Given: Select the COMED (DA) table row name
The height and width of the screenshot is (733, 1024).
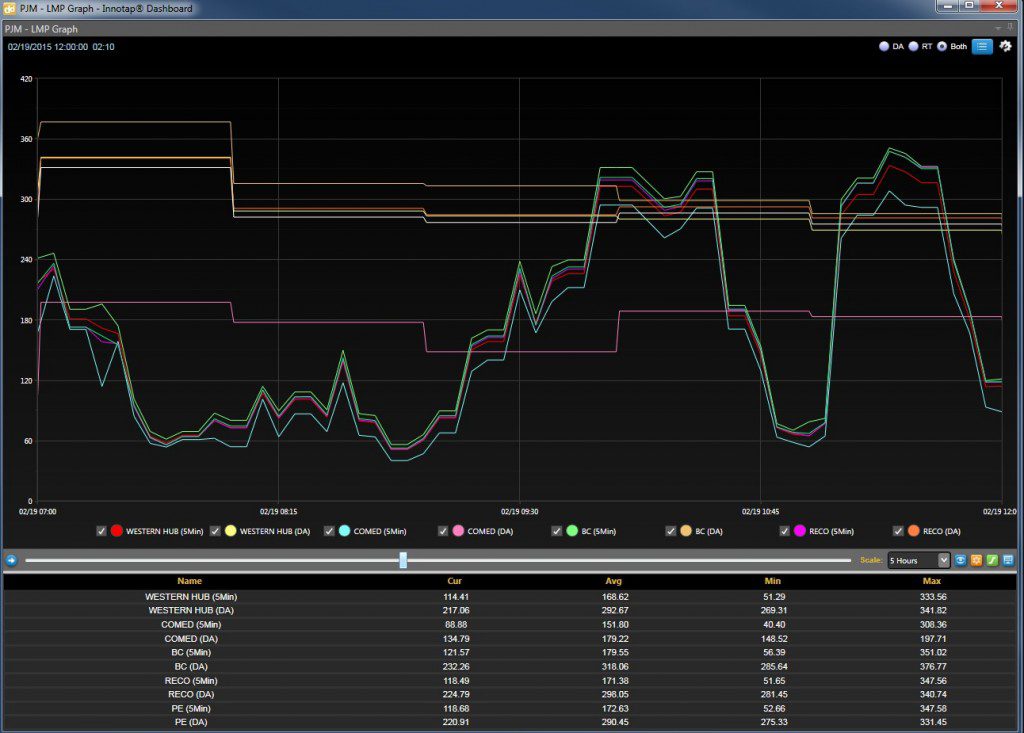Looking at the screenshot, I should pos(191,639).
